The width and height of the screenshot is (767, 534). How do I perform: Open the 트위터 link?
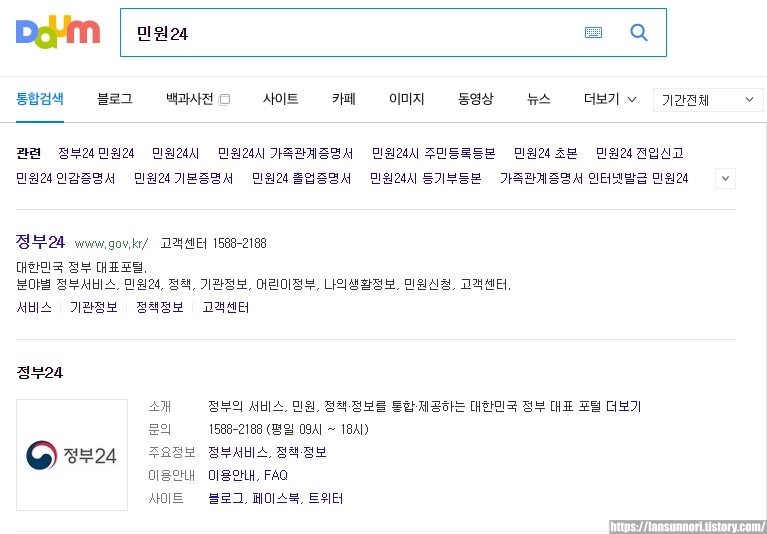point(326,499)
